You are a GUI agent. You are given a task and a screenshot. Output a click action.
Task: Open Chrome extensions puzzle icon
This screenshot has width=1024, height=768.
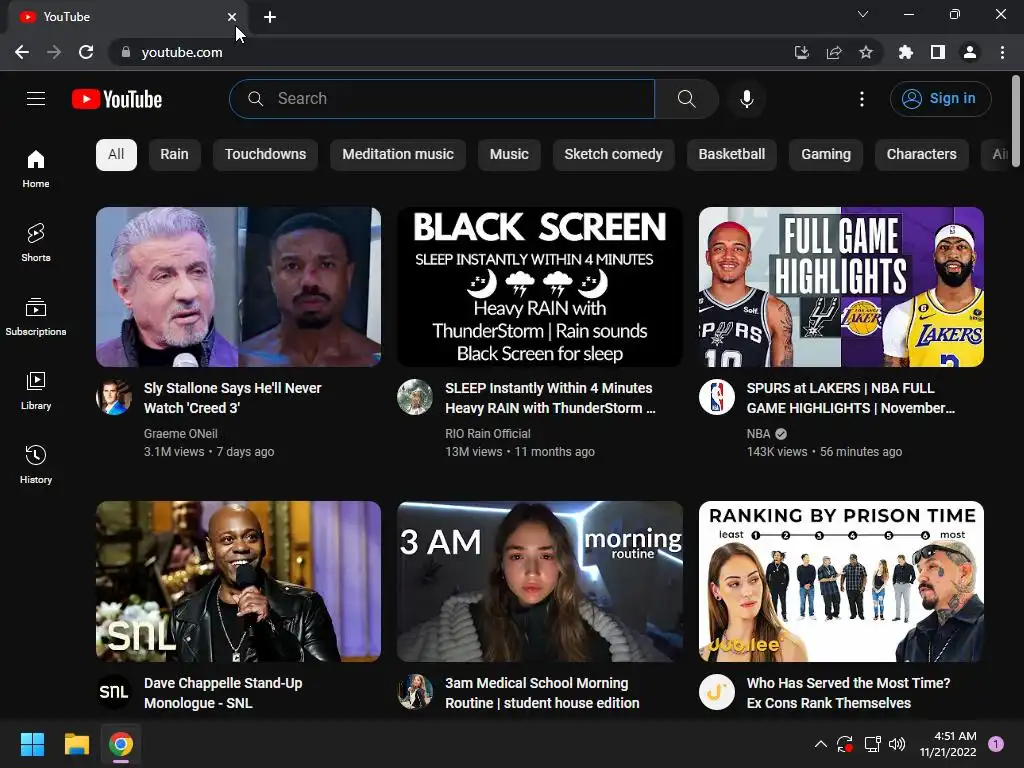pyautogui.click(x=906, y=52)
